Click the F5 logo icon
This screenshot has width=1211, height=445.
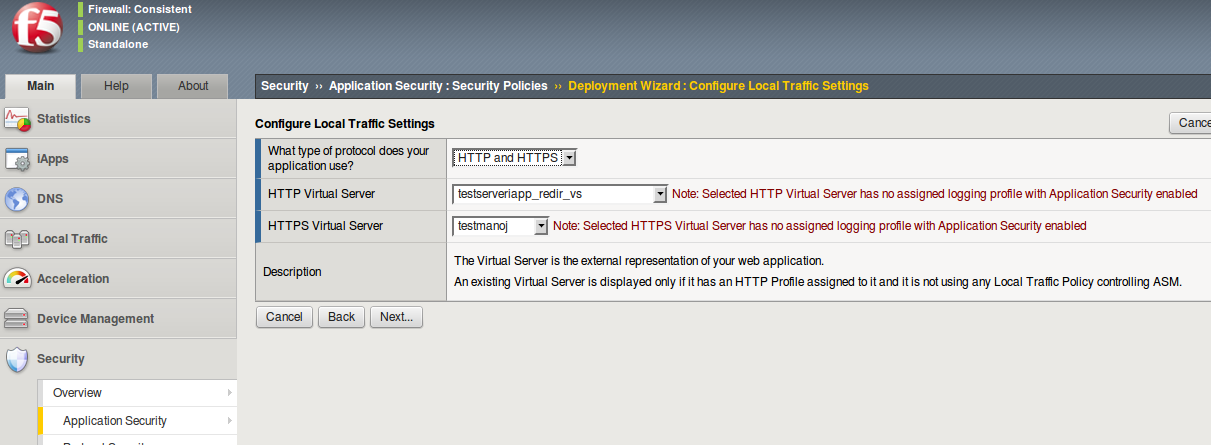pos(38,29)
